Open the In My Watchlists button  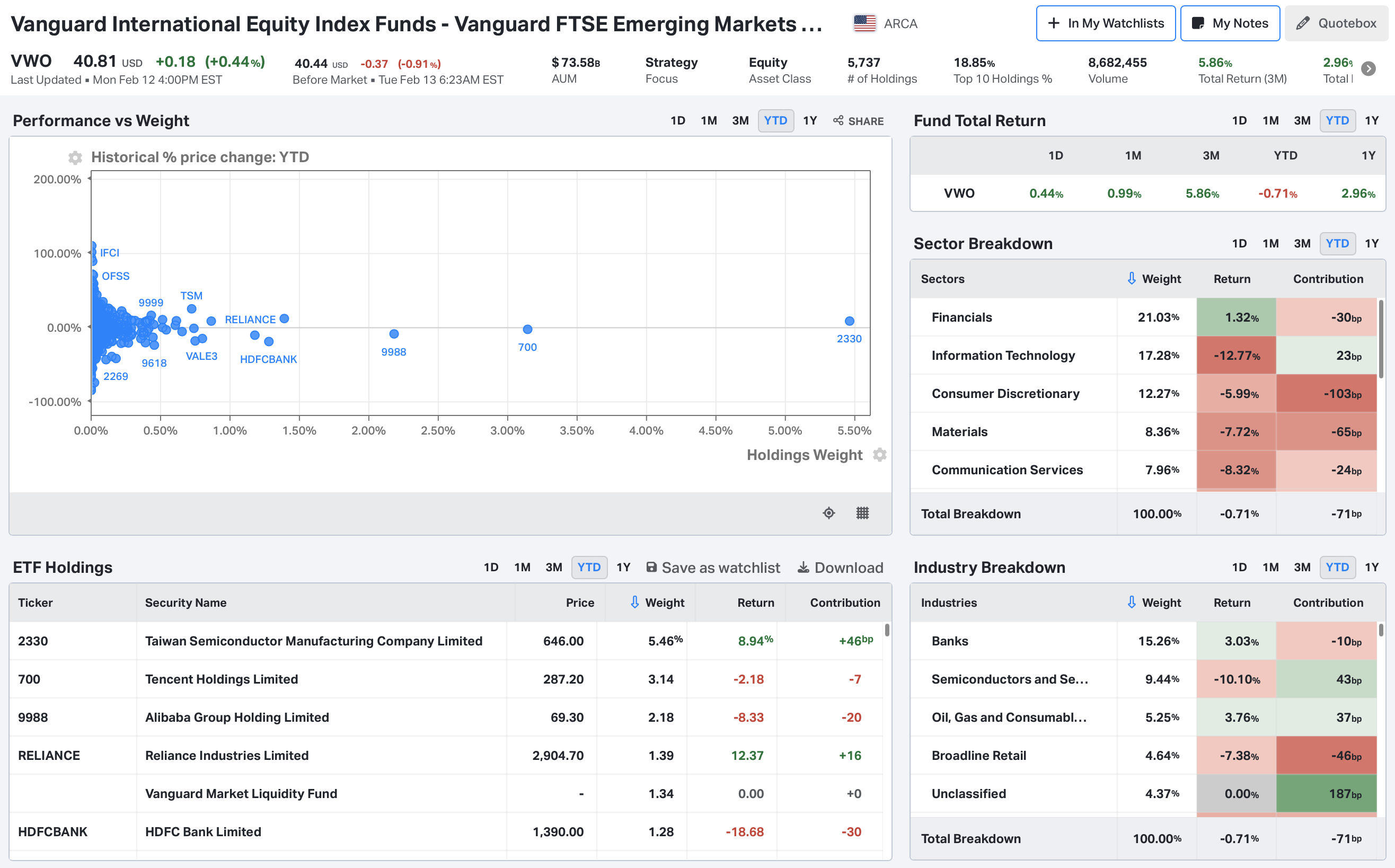tap(1106, 23)
